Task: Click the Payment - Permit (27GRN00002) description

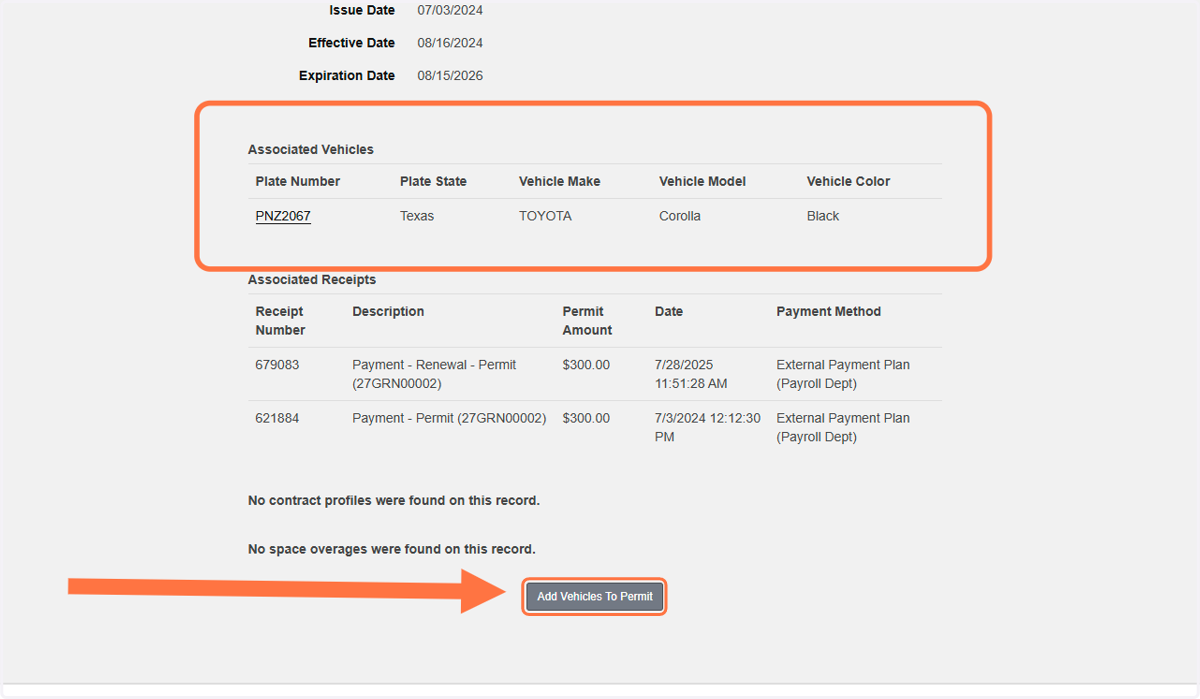Action: pyautogui.click(x=449, y=418)
